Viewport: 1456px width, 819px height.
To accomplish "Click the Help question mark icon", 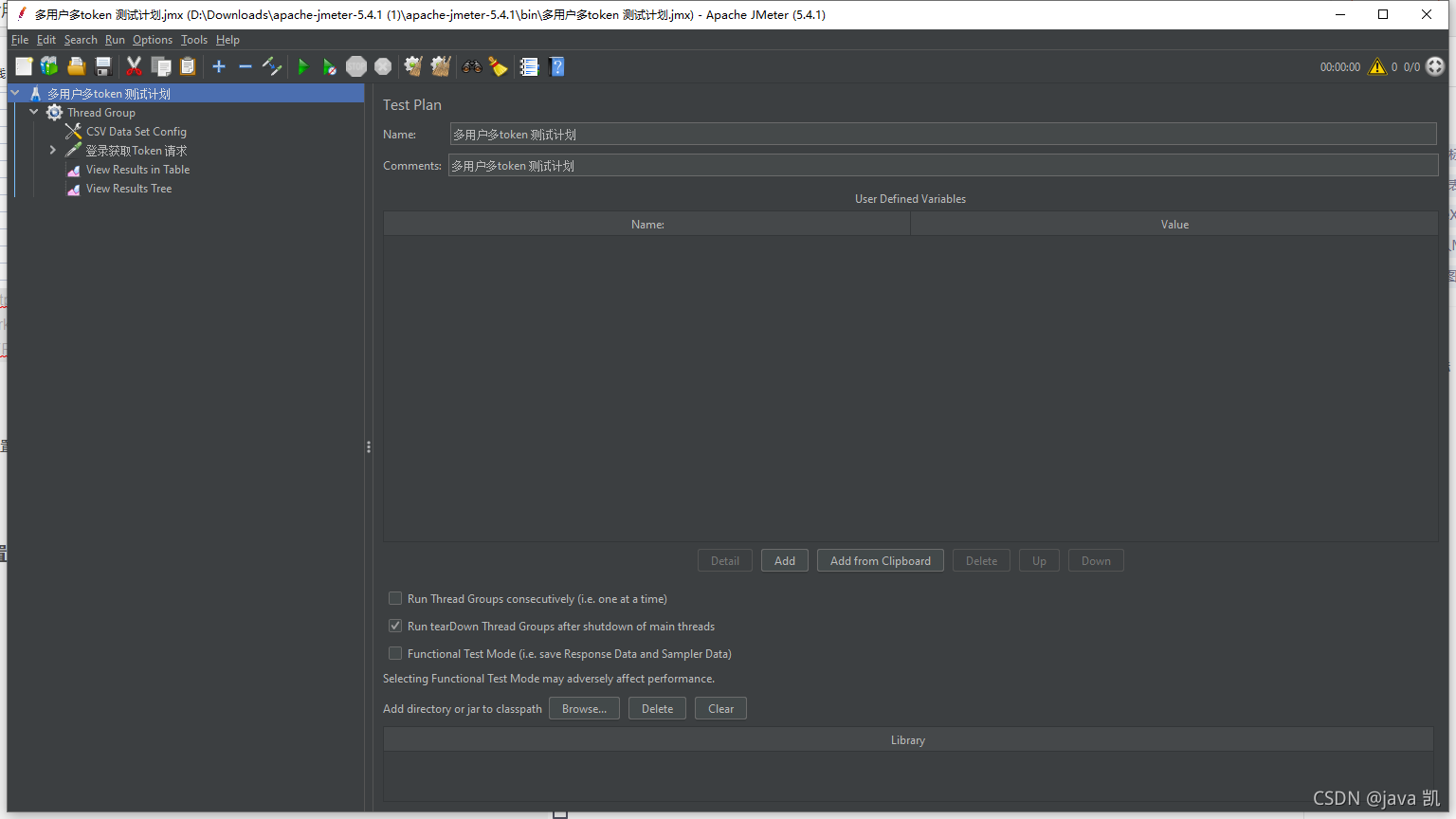I will [x=556, y=66].
